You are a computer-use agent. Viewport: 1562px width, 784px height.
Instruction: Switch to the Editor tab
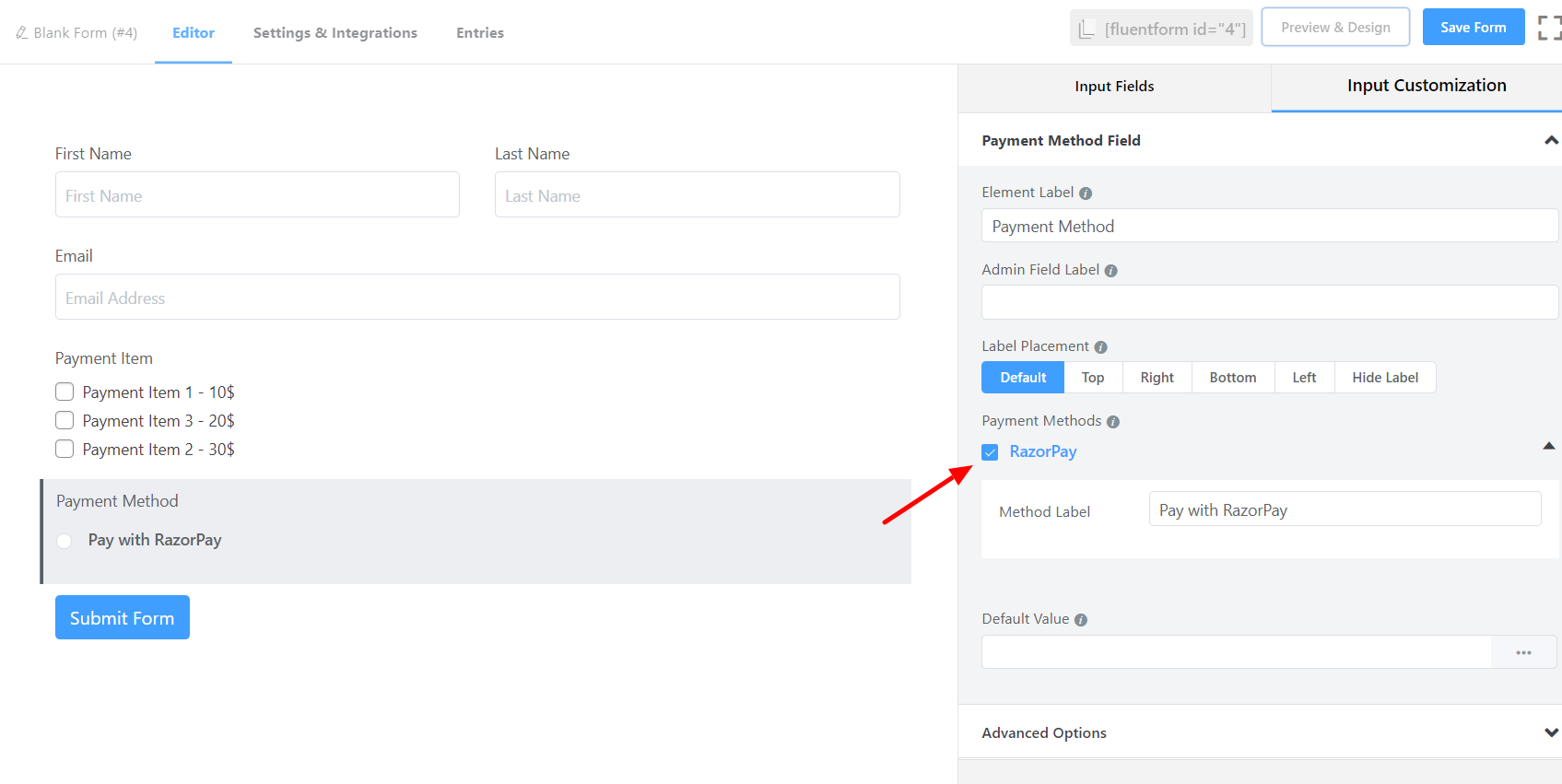194,32
